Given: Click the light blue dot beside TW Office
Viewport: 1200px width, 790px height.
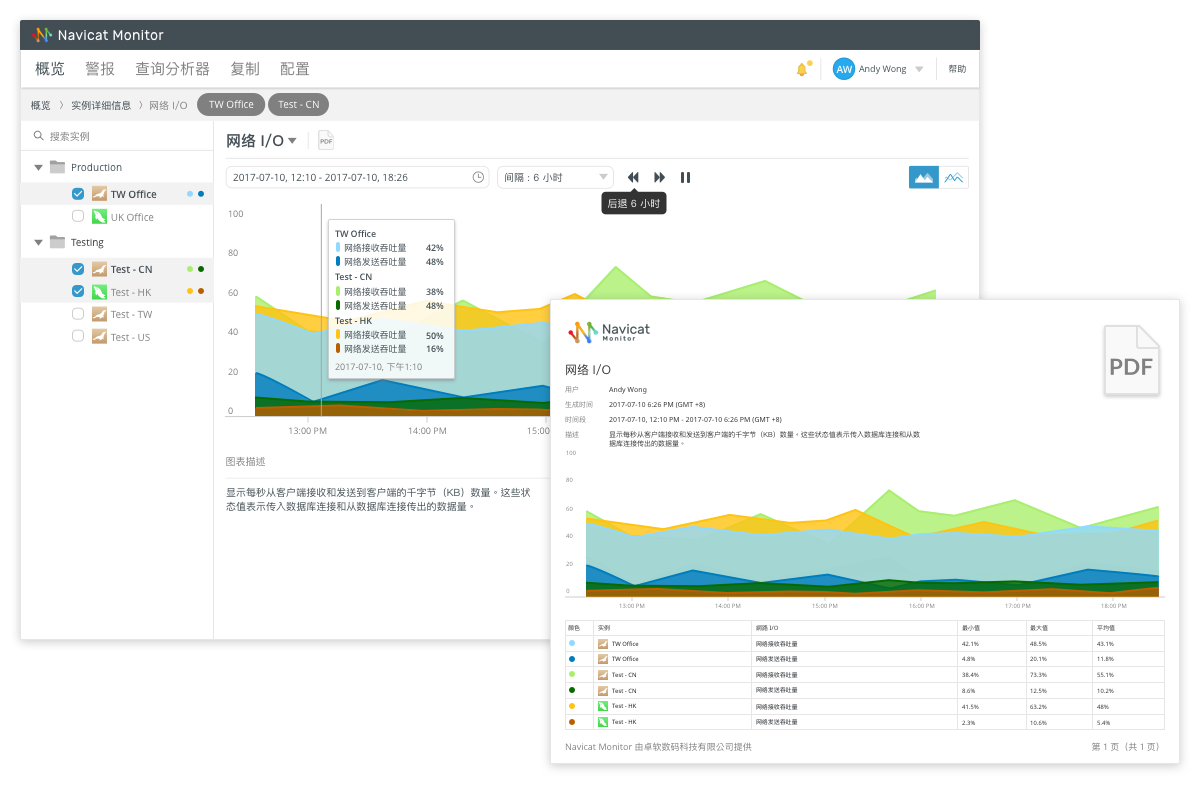Looking at the screenshot, I should click(190, 194).
